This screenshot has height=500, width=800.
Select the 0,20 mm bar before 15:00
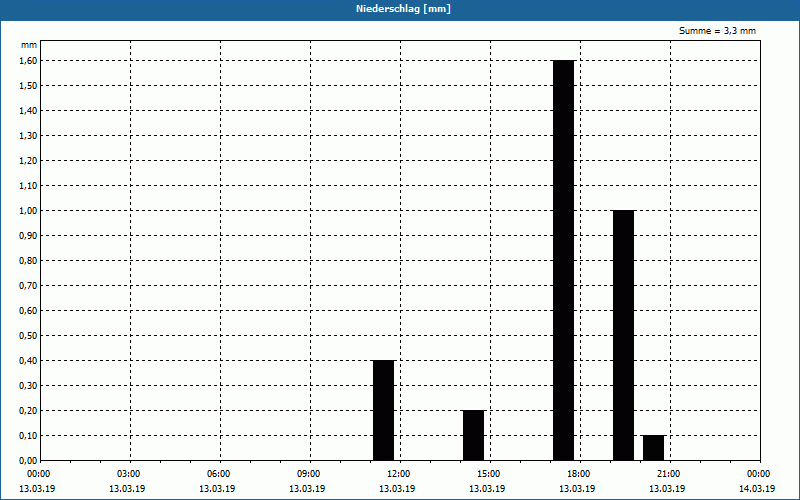[x=473, y=435]
